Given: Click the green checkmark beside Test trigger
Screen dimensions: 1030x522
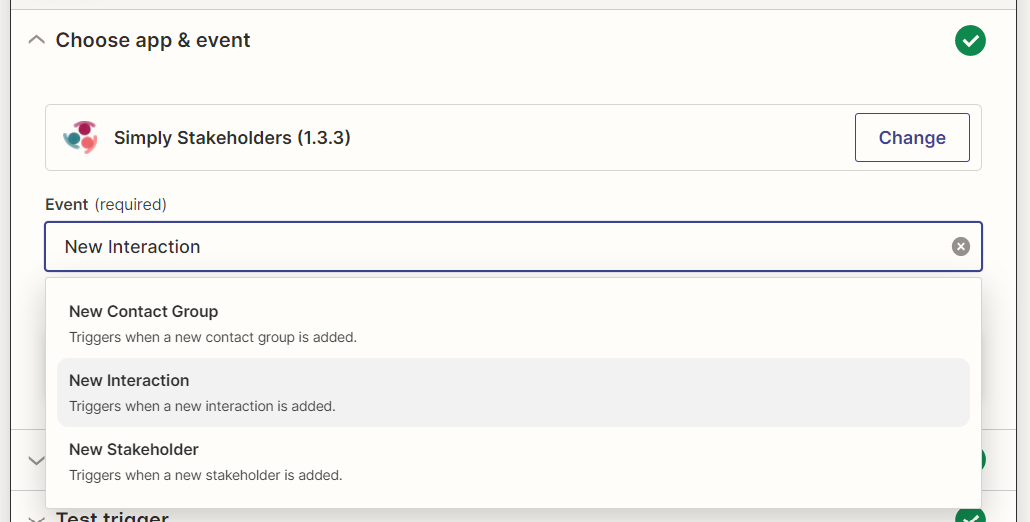Looking at the screenshot, I should 970,515.
